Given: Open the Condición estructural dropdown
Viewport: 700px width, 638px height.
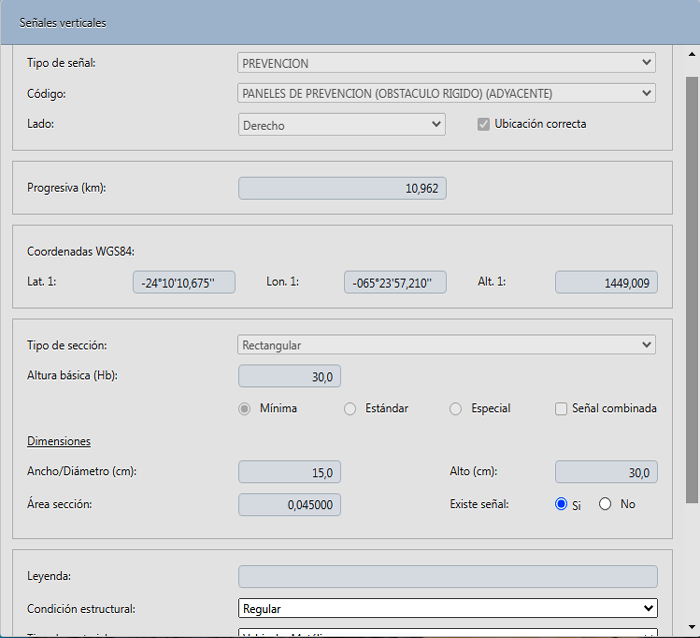Looking at the screenshot, I should [x=446, y=608].
